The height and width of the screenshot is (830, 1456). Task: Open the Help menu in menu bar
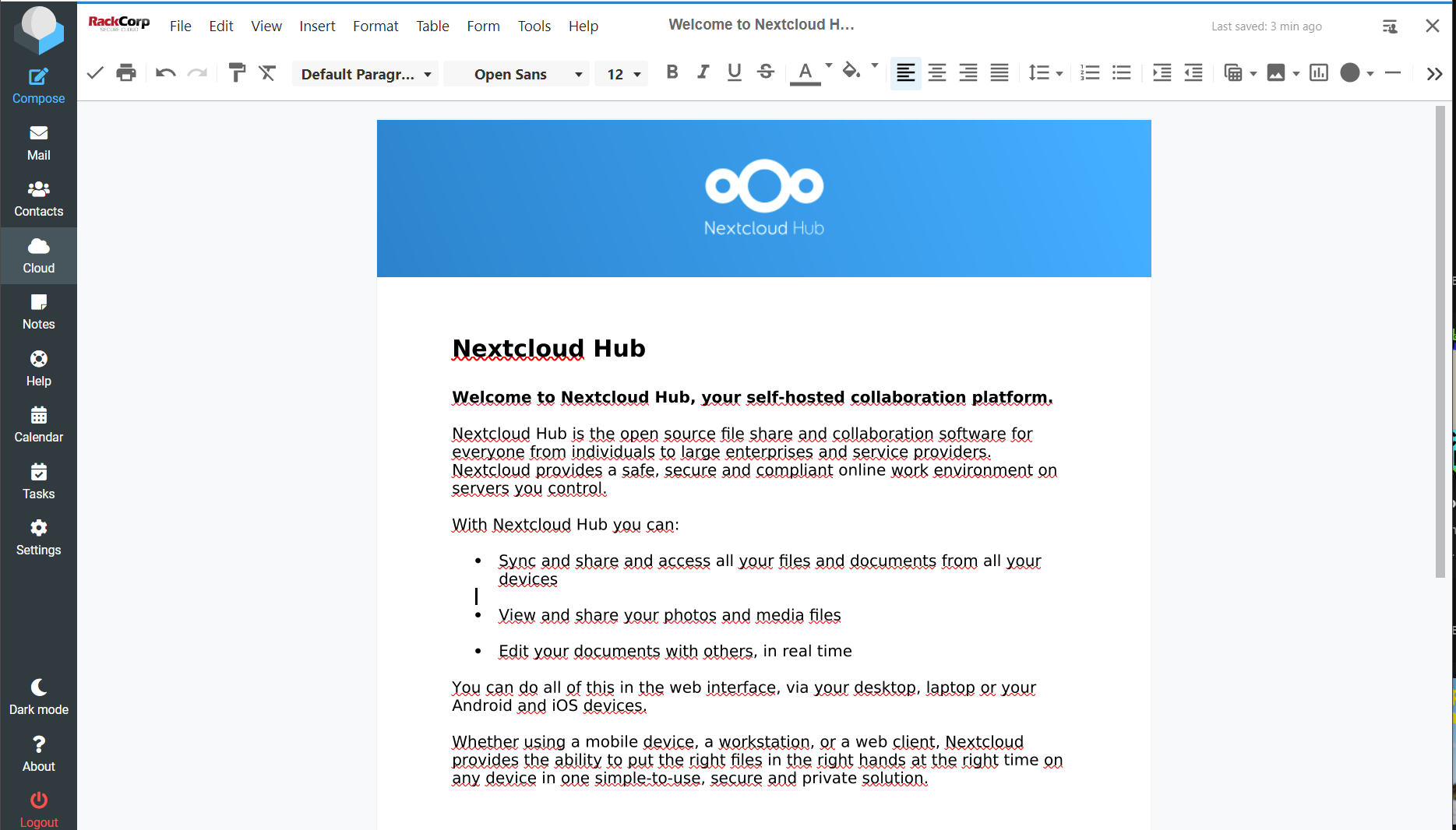click(x=583, y=26)
